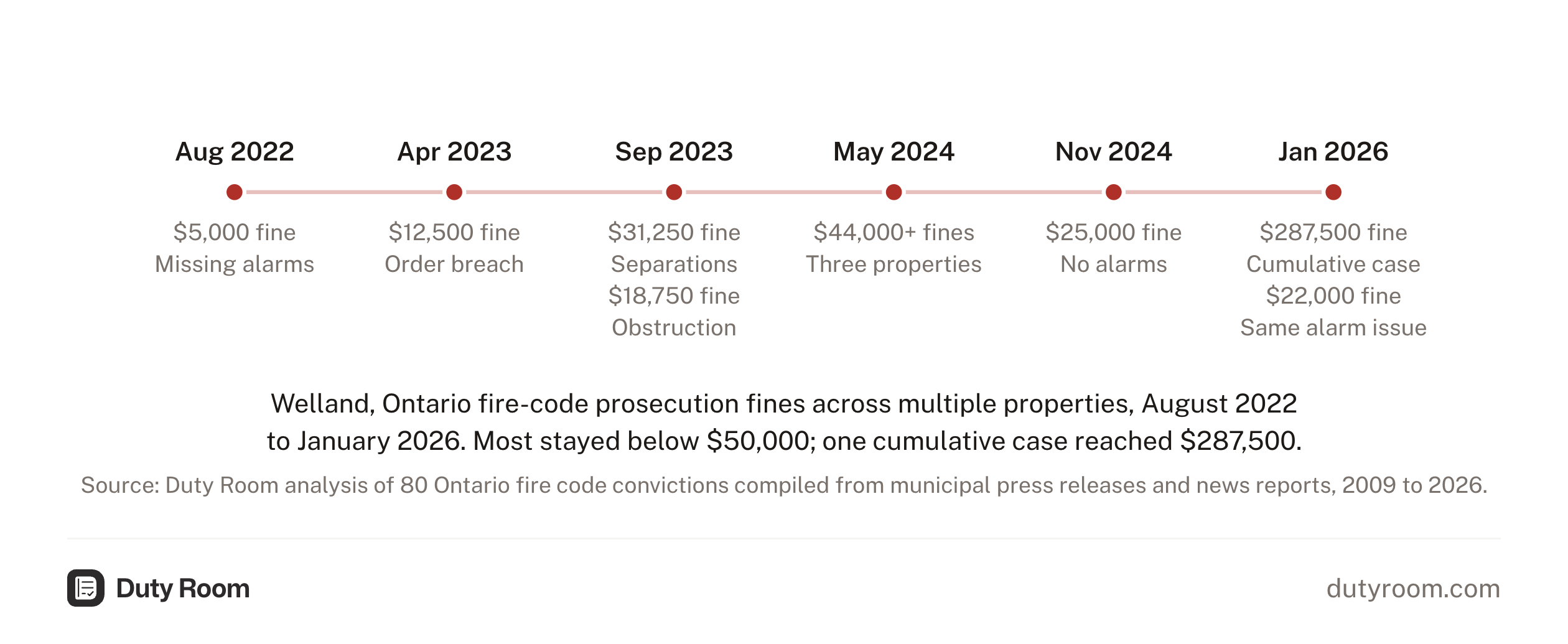The width and height of the screenshot is (1568, 644).
Task: Click the Nov 2024 timeline dot
Action: (x=1114, y=192)
